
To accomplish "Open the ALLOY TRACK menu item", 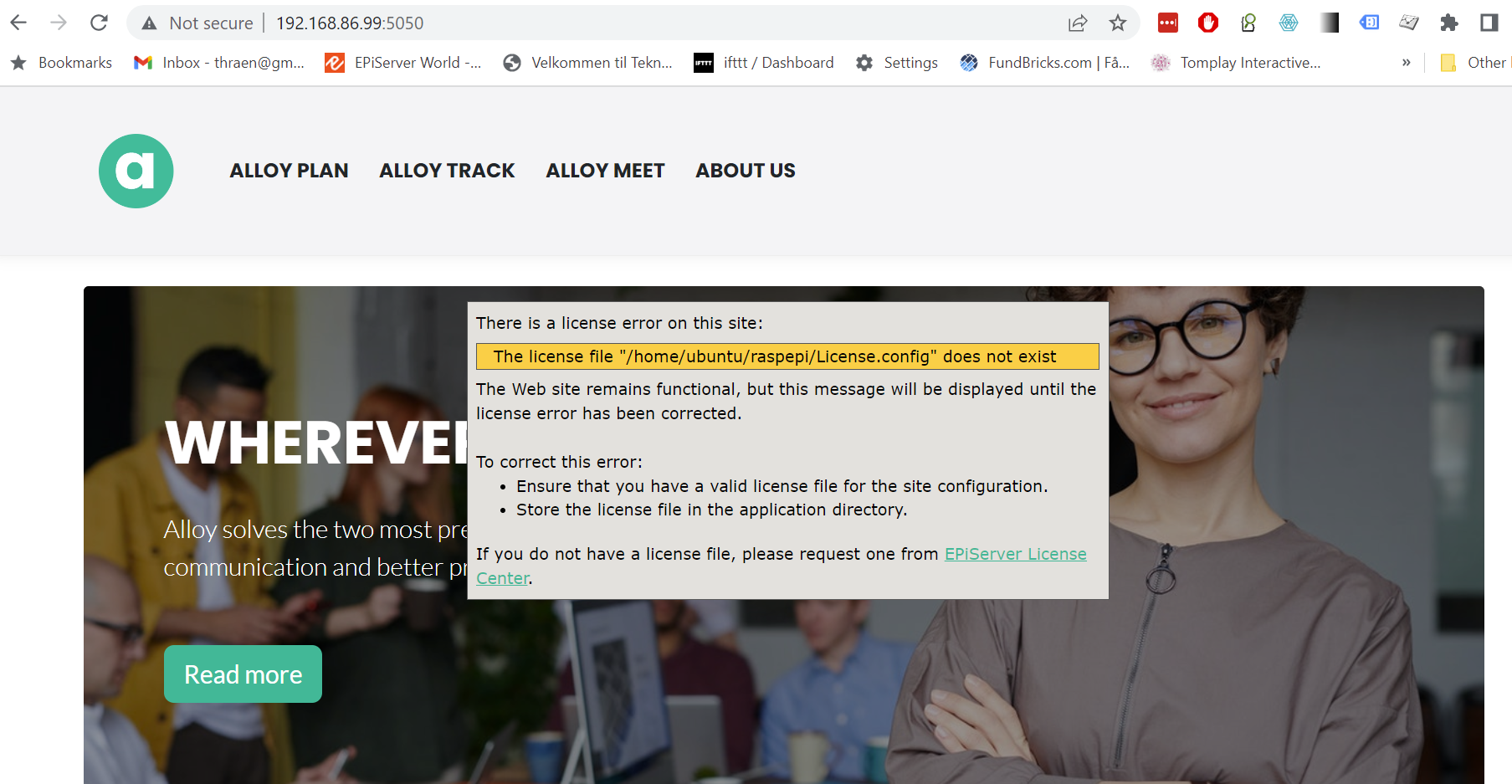I will [448, 171].
